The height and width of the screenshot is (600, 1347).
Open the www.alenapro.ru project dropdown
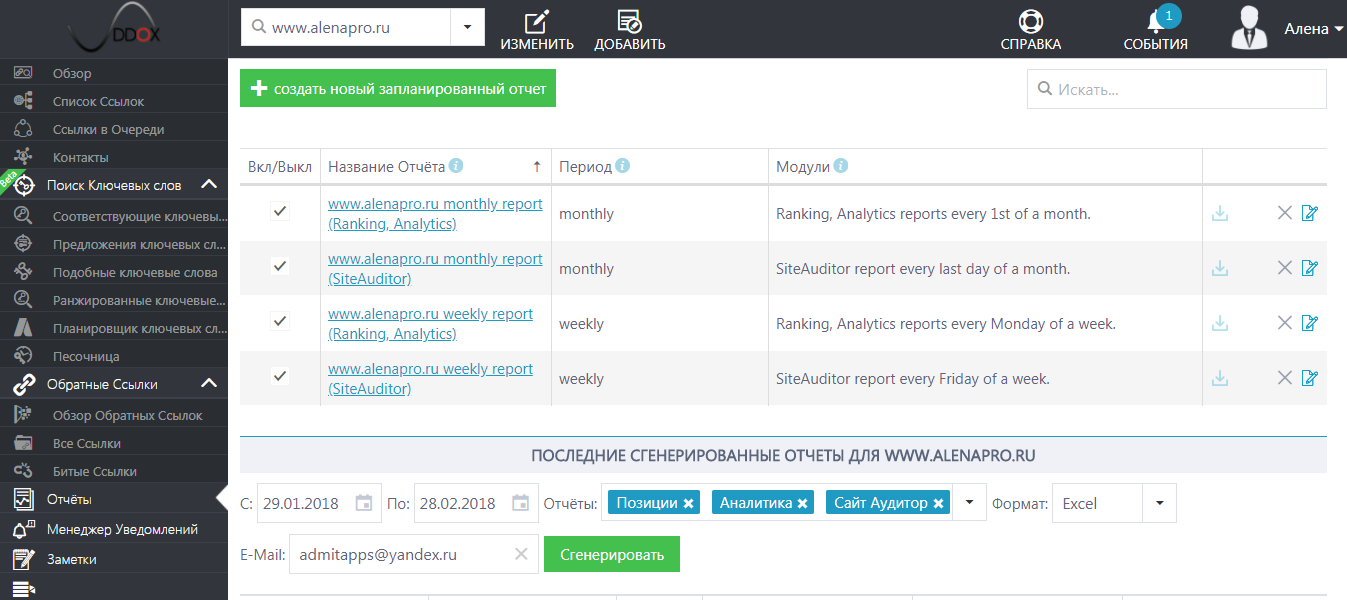tap(467, 28)
